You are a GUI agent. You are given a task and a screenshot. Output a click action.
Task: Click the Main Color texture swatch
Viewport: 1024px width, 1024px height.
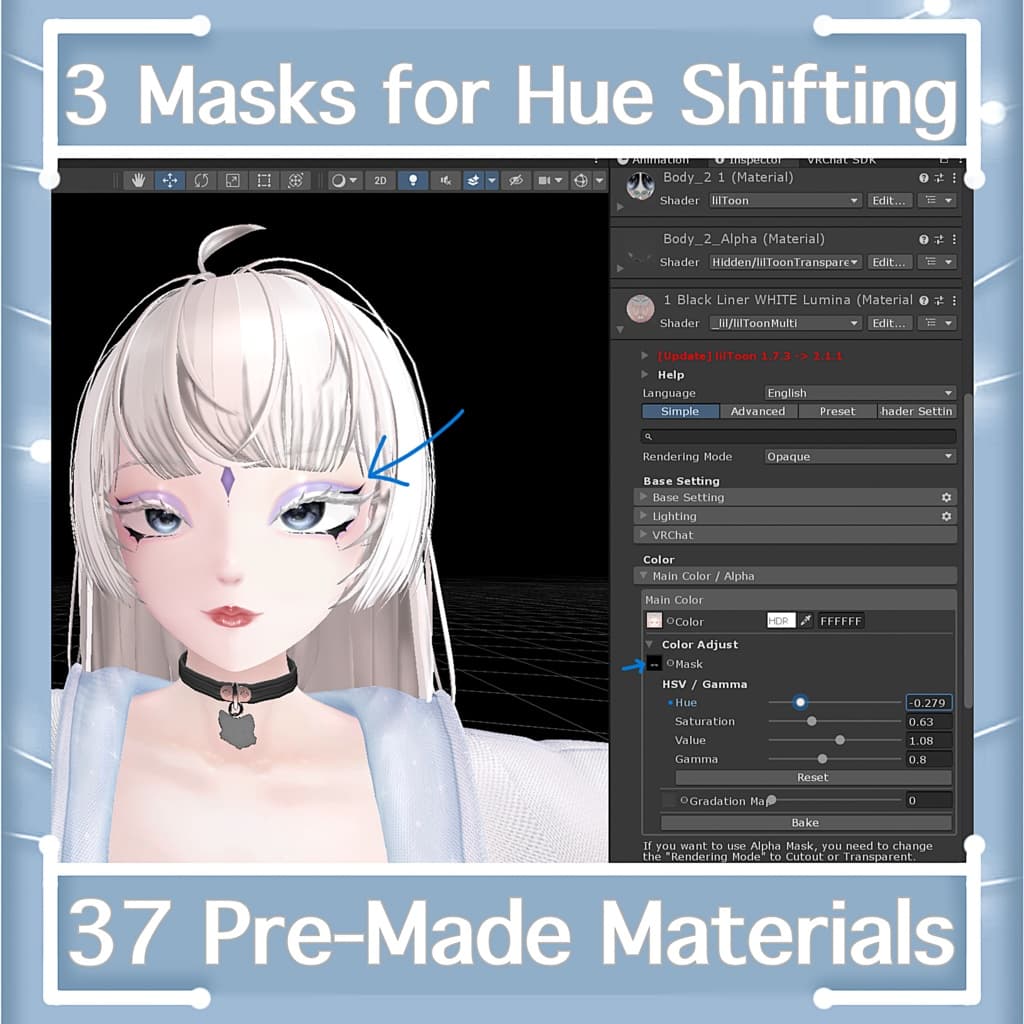click(x=654, y=621)
